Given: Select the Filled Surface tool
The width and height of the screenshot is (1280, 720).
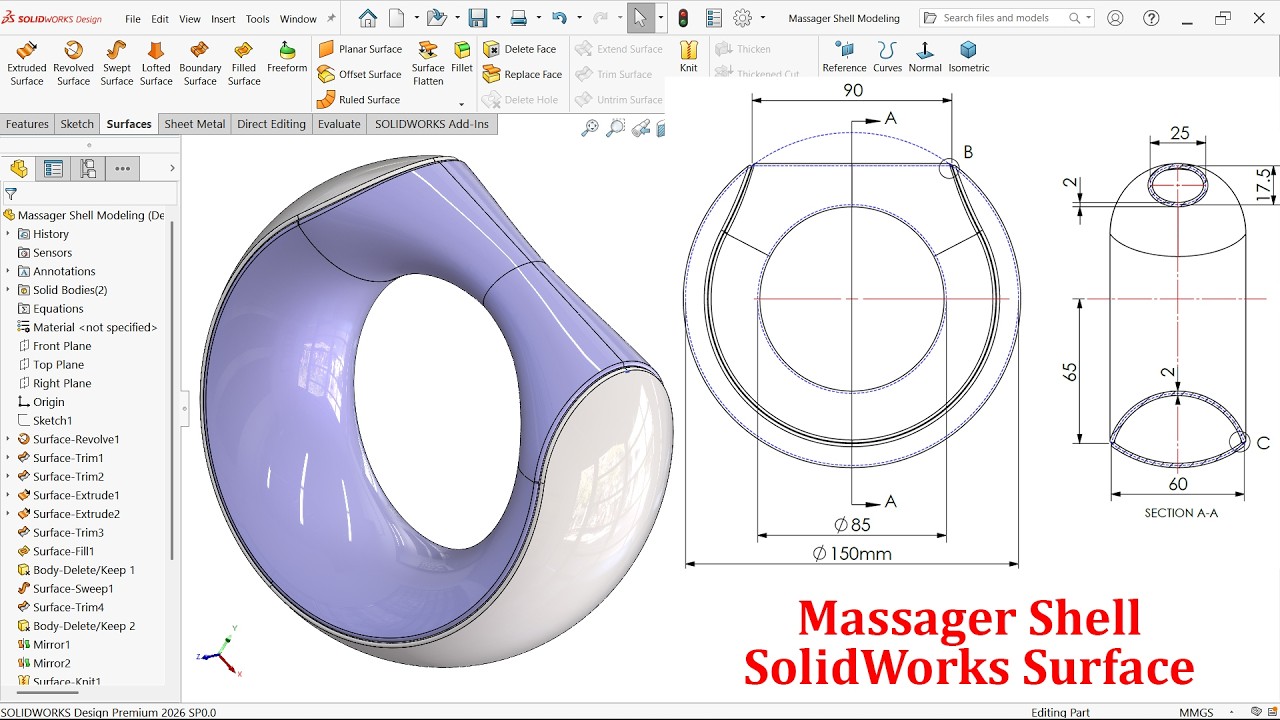Looking at the screenshot, I should coord(244,63).
